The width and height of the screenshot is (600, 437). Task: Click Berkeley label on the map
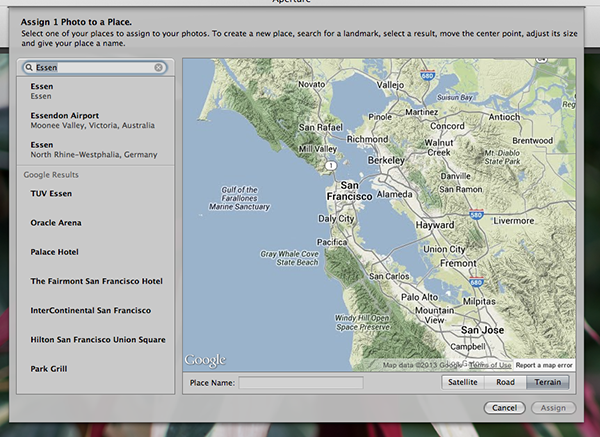tap(386, 160)
